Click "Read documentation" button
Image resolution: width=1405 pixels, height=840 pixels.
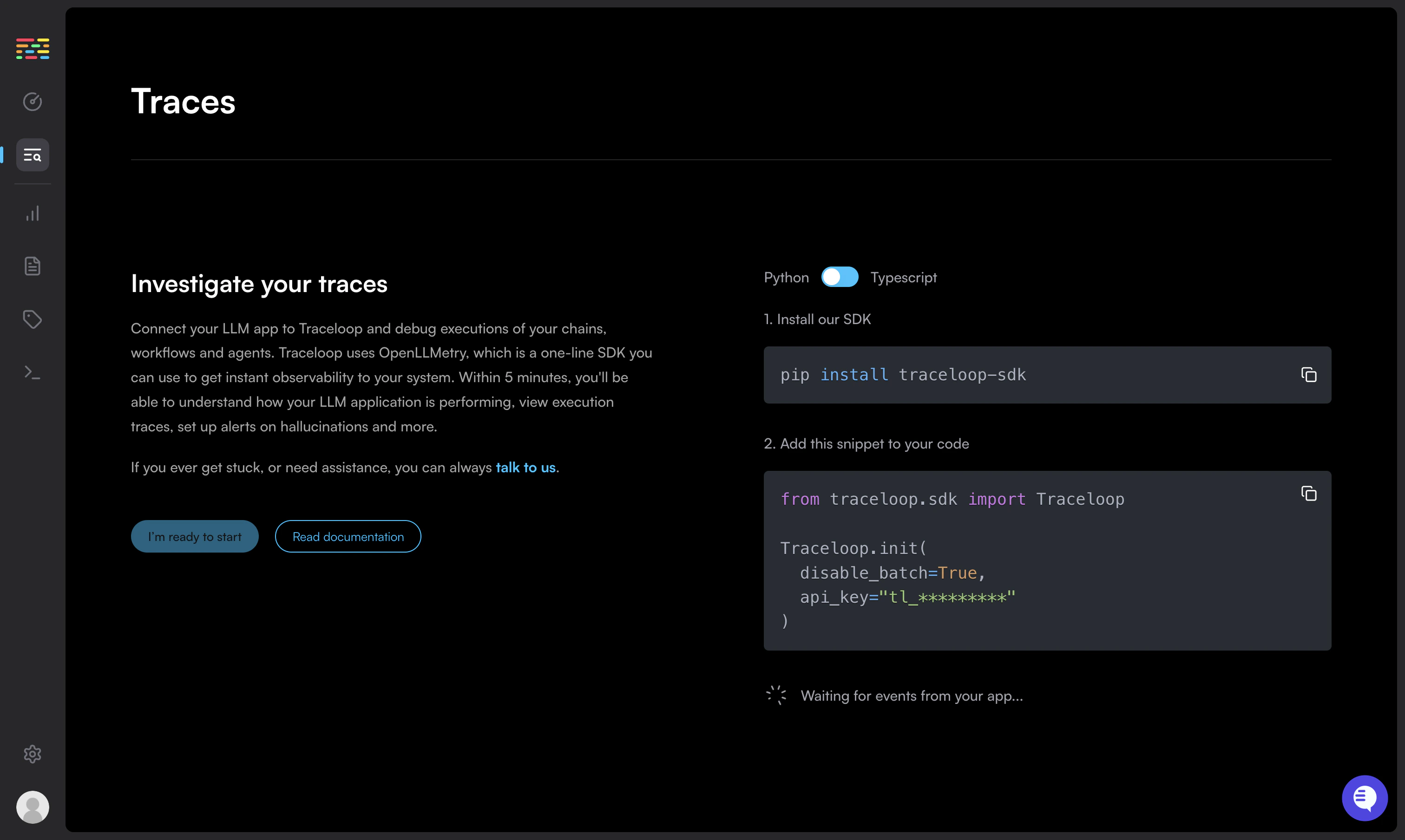[348, 536]
